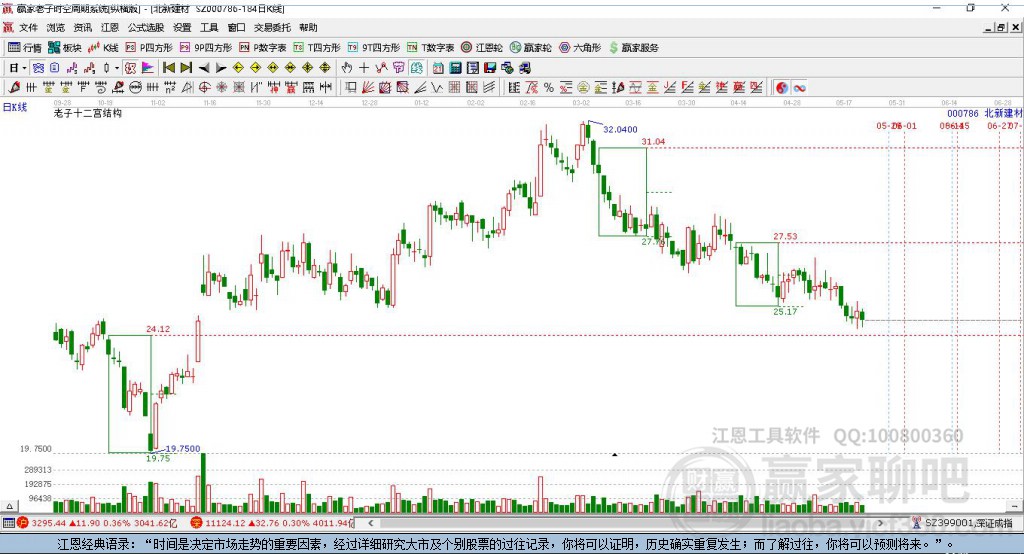Open the calendar icon showing 21
Image resolution: width=1024 pixels, height=554 pixels.
[x=438, y=68]
